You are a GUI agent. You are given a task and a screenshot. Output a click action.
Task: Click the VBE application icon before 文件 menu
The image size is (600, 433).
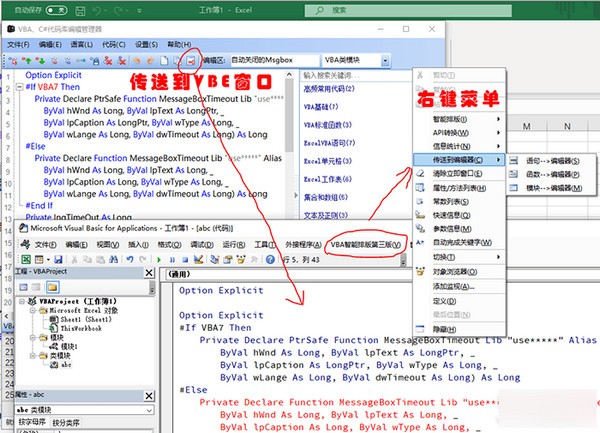(25, 244)
